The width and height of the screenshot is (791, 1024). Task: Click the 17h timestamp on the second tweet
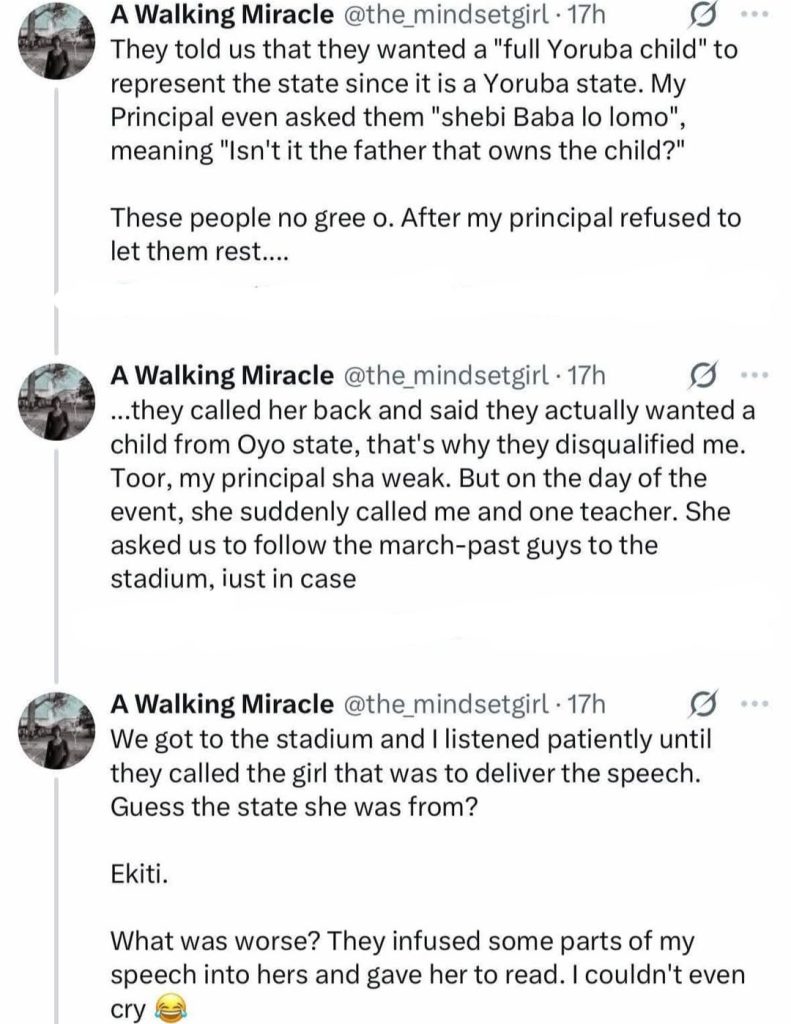coord(585,376)
